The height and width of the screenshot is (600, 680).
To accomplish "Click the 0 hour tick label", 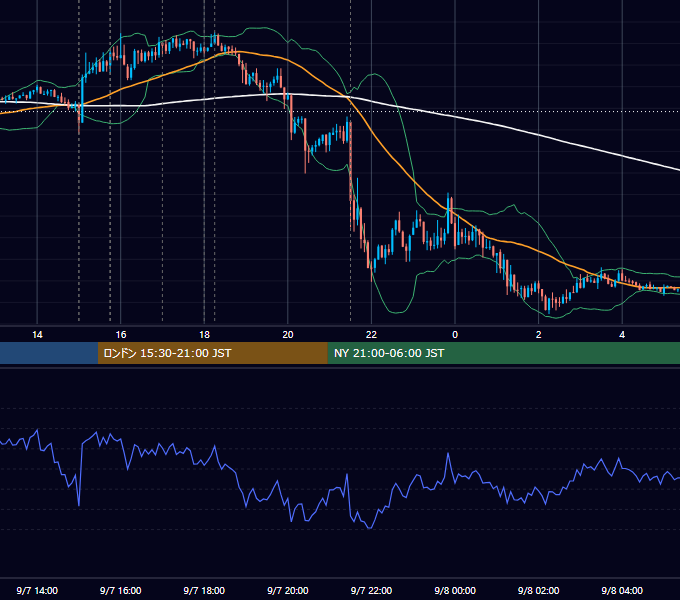I will [x=455, y=335].
